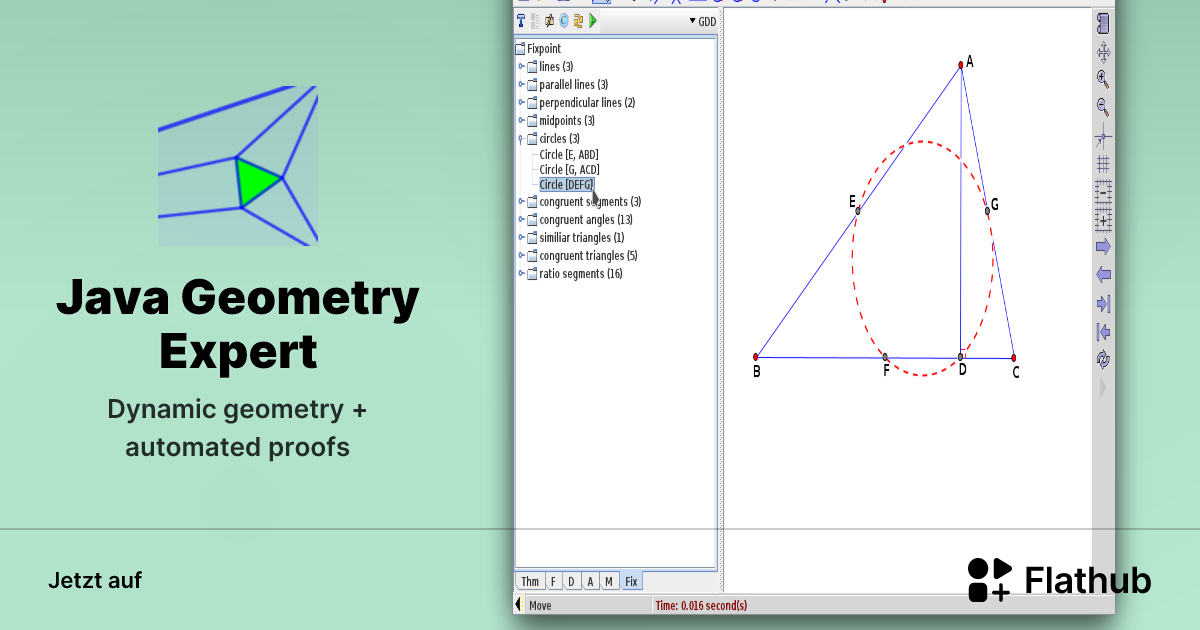Screen dimensions: 1200x630
Task: Select Circle [DEFG] in the tree
Action: (x=565, y=184)
